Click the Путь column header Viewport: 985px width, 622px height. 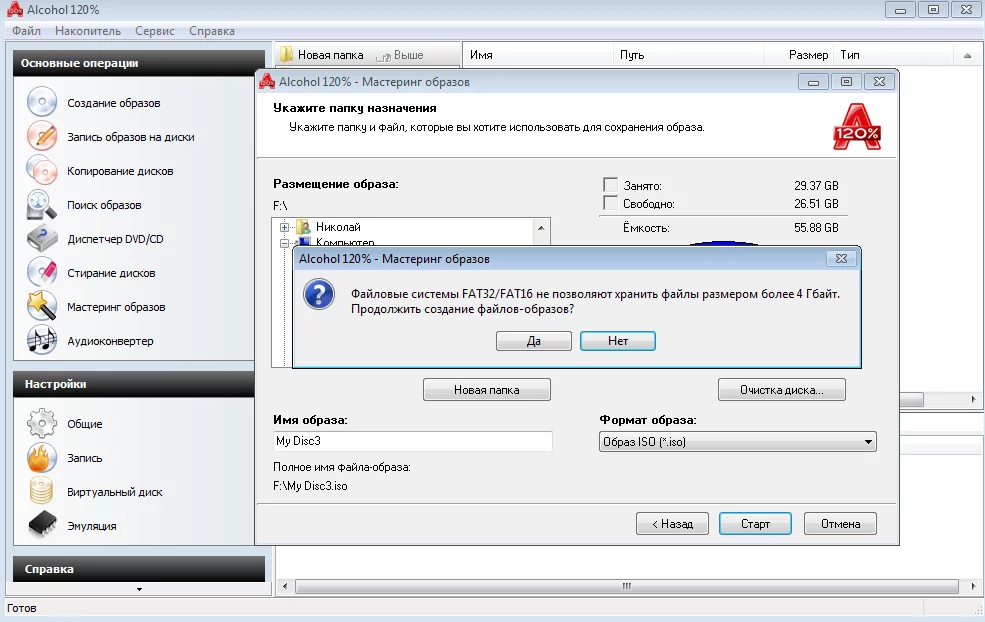pos(688,55)
